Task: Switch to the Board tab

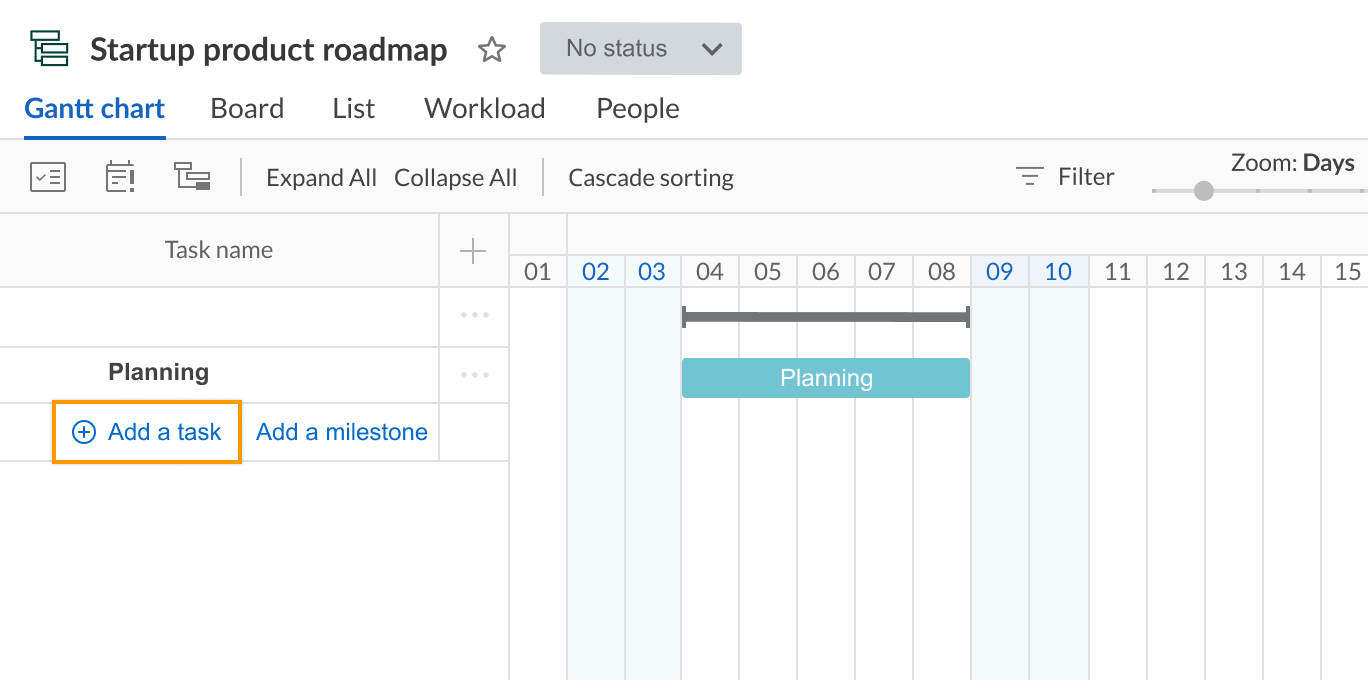Action: point(247,108)
